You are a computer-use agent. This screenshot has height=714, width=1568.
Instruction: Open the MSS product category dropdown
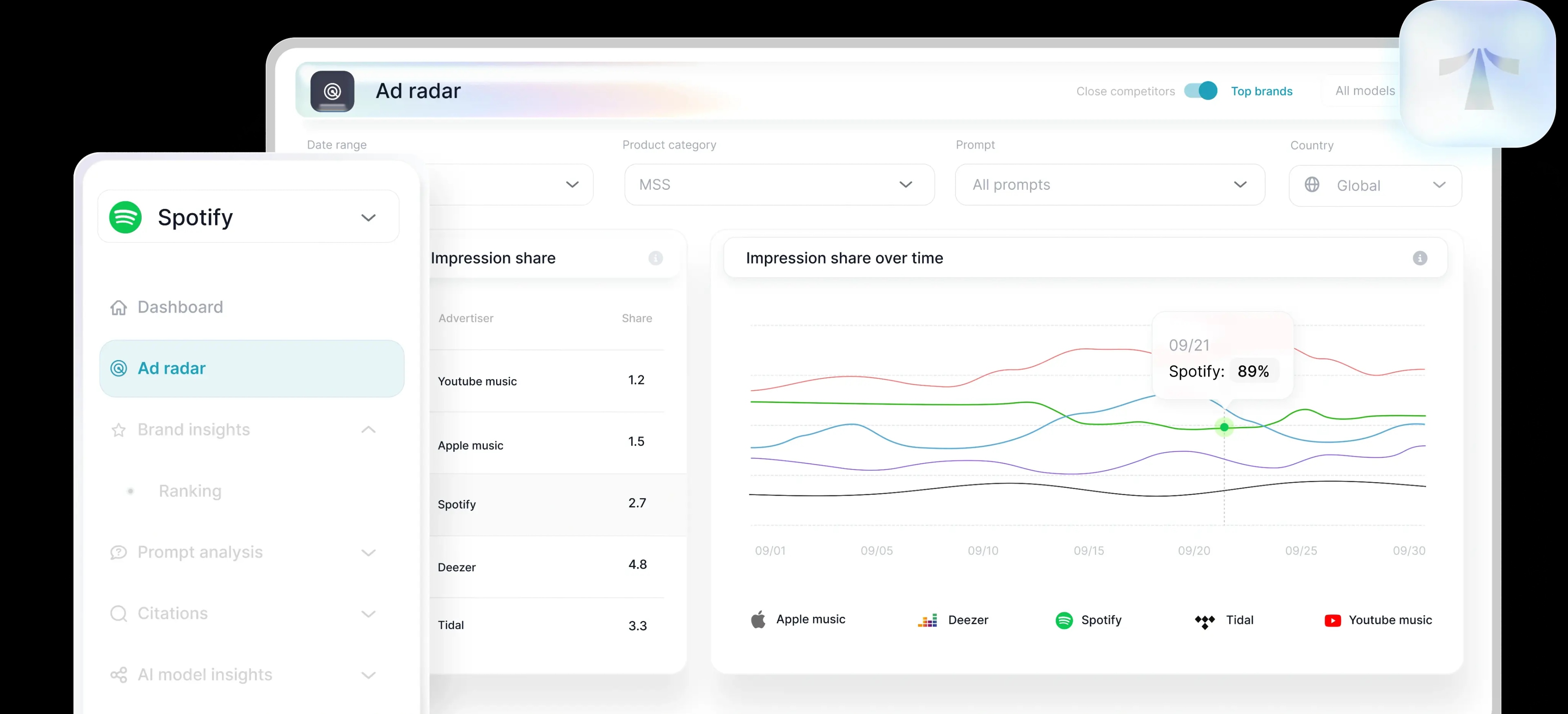(779, 185)
